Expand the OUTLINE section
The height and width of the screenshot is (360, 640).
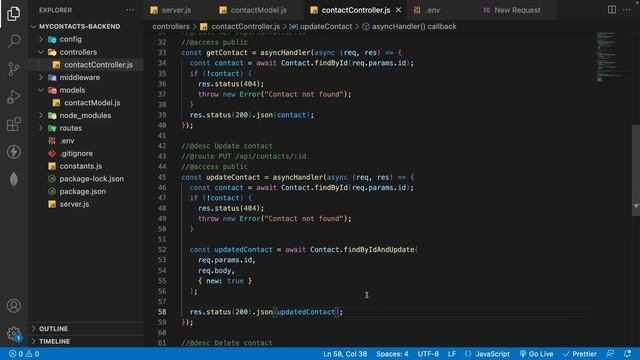(x=53, y=329)
